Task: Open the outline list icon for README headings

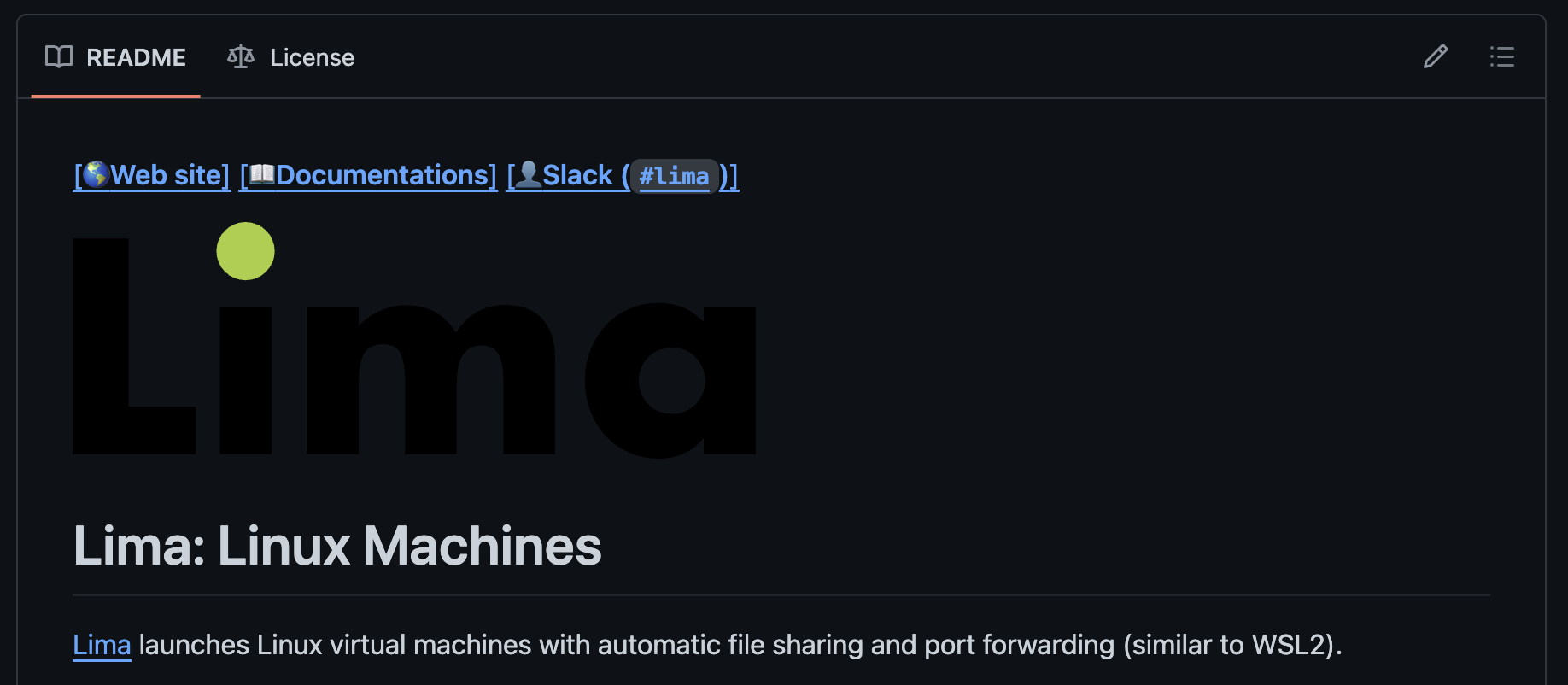Action: click(x=1501, y=57)
